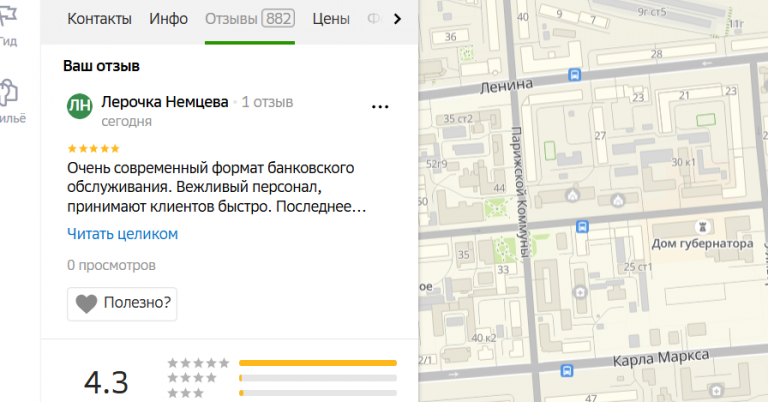
Task: Open the three-dots menu of your review
Action: [x=380, y=107]
